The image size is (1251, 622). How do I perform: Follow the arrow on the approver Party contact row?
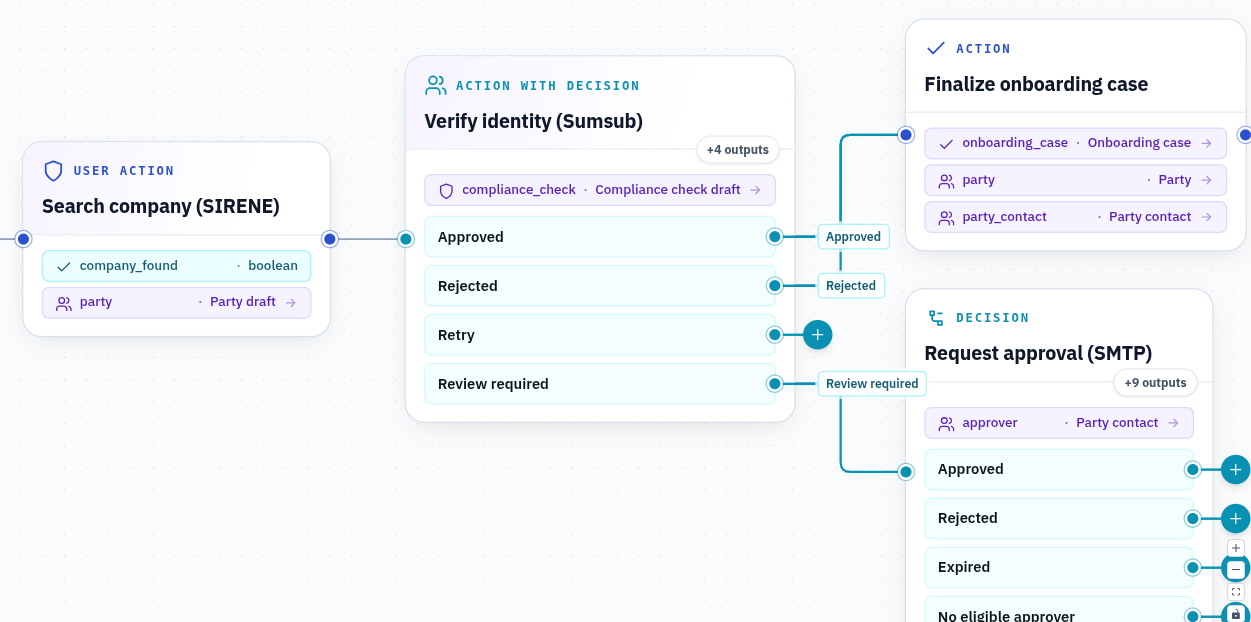click(x=1173, y=423)
